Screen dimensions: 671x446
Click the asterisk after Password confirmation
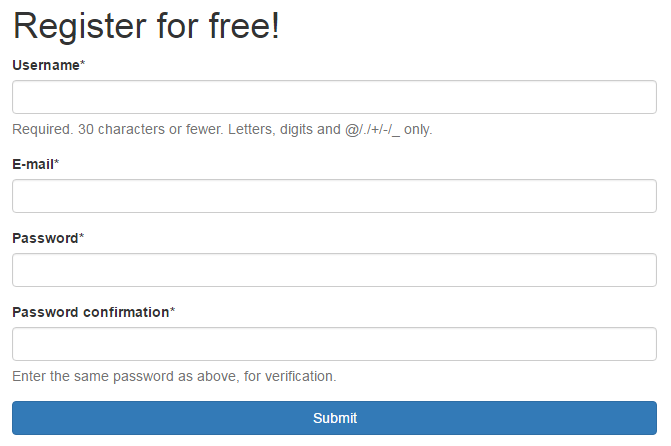coord(172,309)
